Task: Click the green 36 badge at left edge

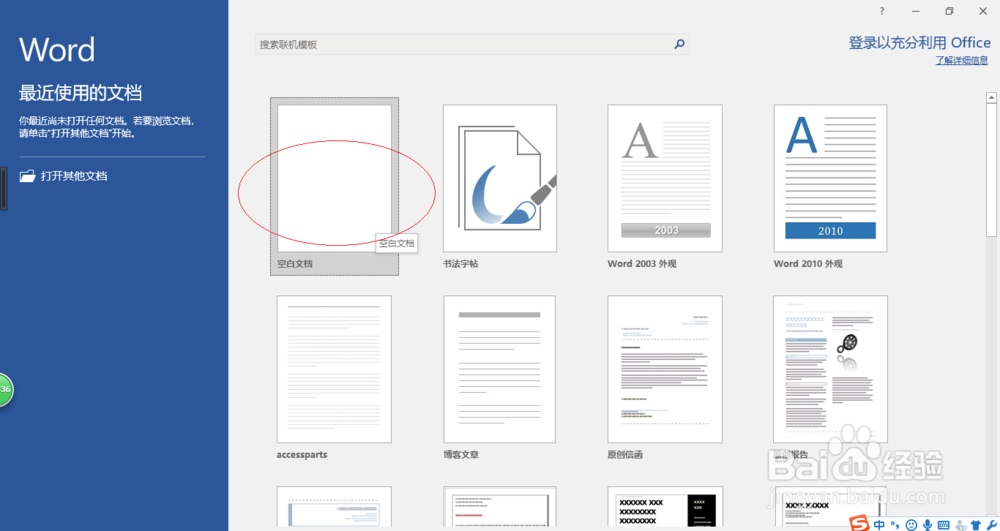Action: pyautogui.click(x=6, y=389)
